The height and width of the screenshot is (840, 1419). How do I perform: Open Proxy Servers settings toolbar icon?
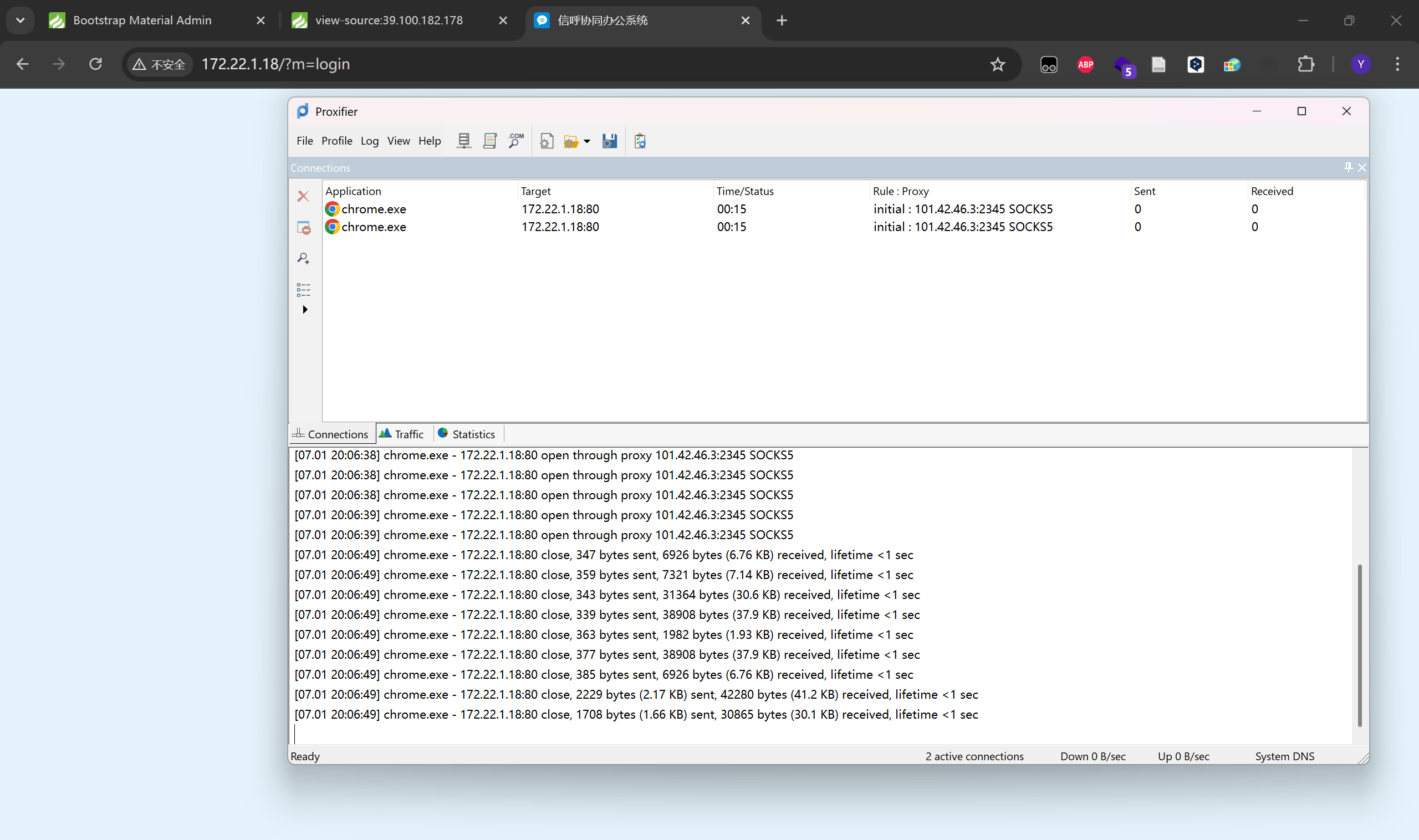(x=464, y=140)
